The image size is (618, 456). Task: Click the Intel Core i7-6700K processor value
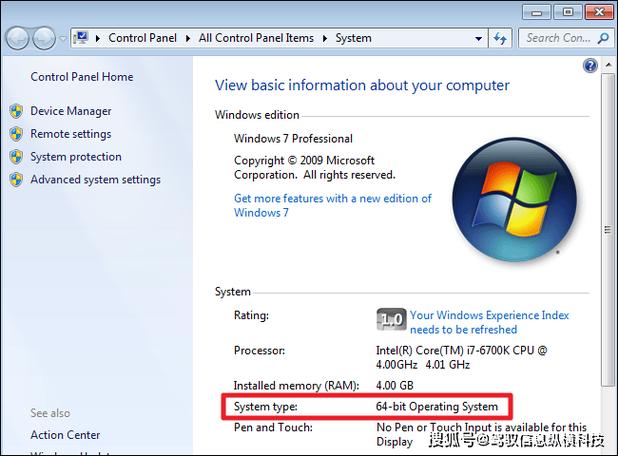[x=462, y=357]
